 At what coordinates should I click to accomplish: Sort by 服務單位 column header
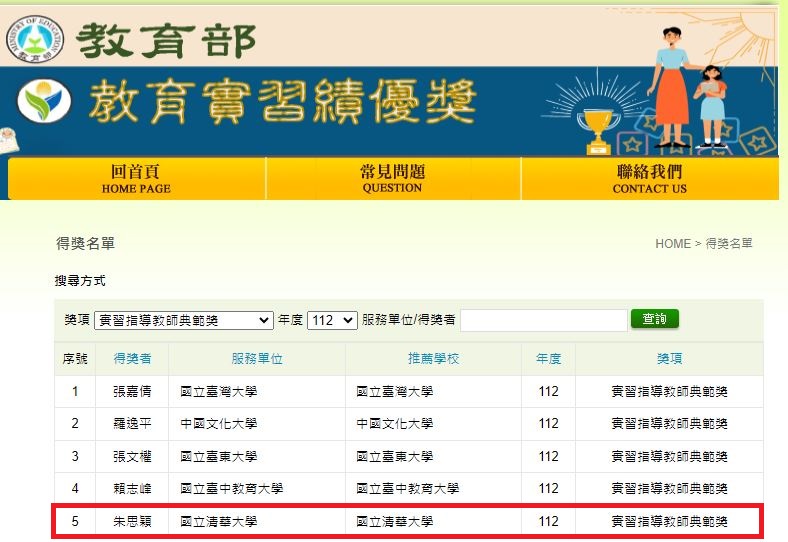(257, 358)
